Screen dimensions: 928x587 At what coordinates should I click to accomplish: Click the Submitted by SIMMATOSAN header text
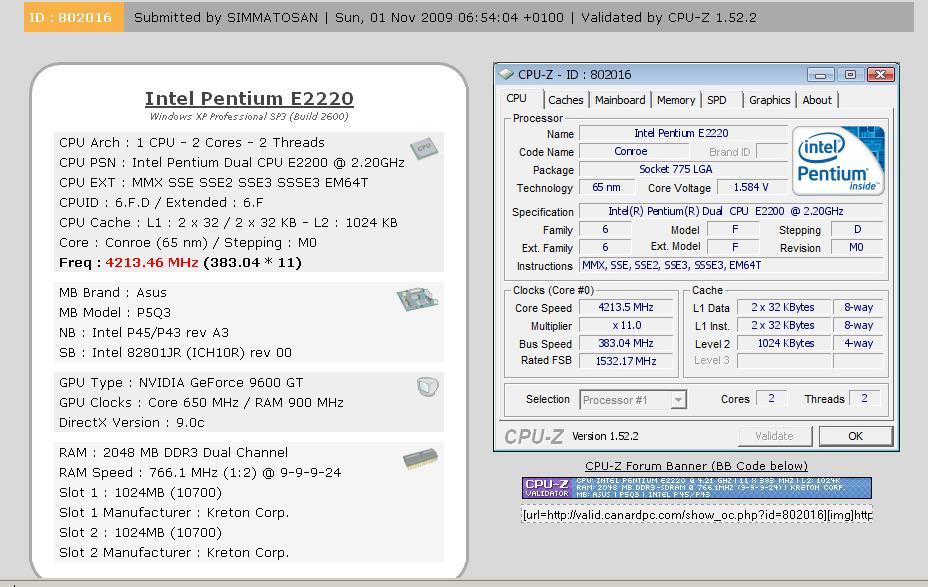[x=225, y=18]
